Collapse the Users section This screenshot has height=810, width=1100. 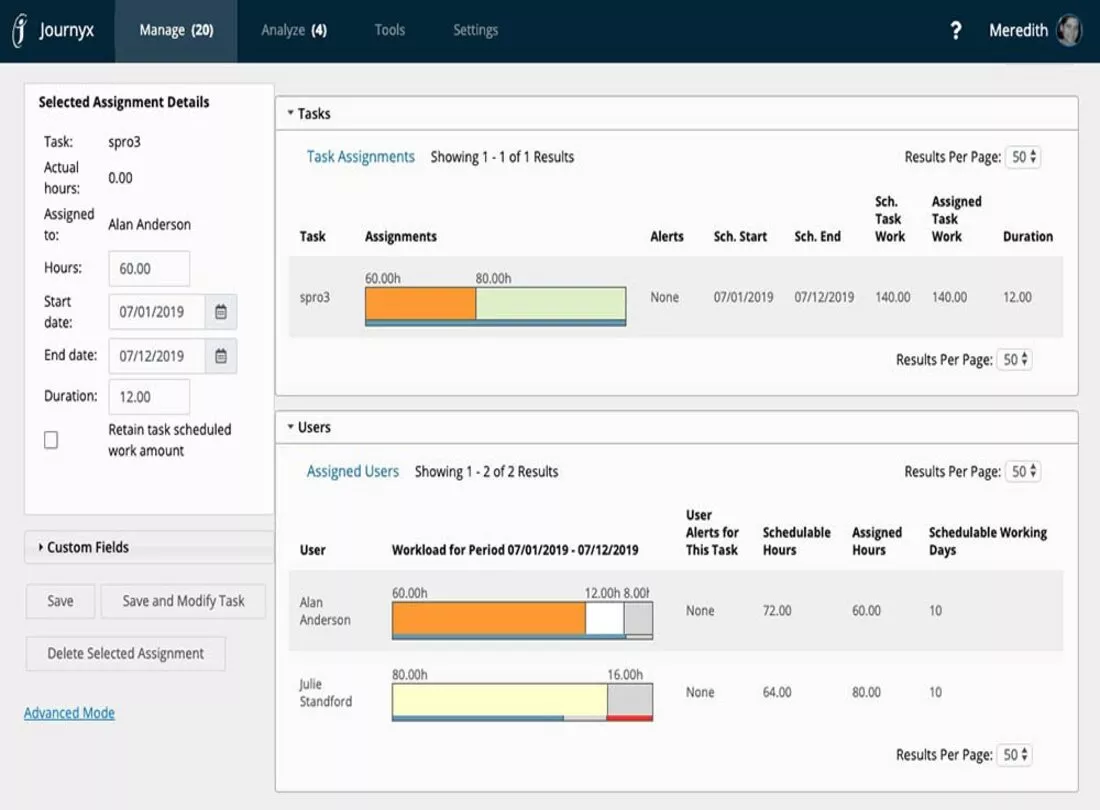coord(290,426)
